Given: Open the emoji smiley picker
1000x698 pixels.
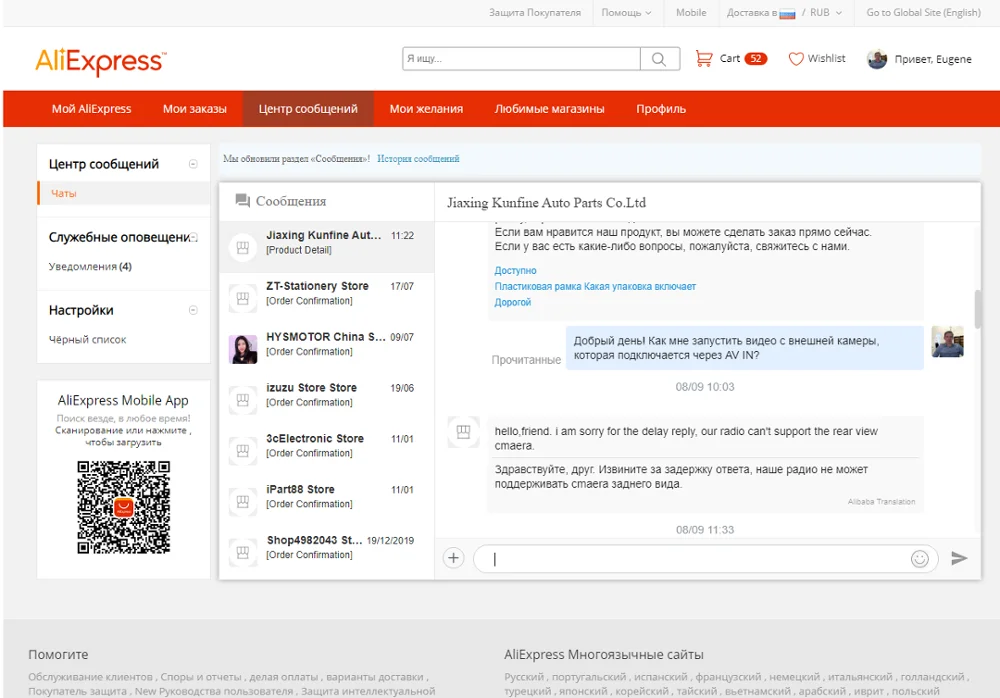Looking at the screenshot, I should click(x=920, y=559).
